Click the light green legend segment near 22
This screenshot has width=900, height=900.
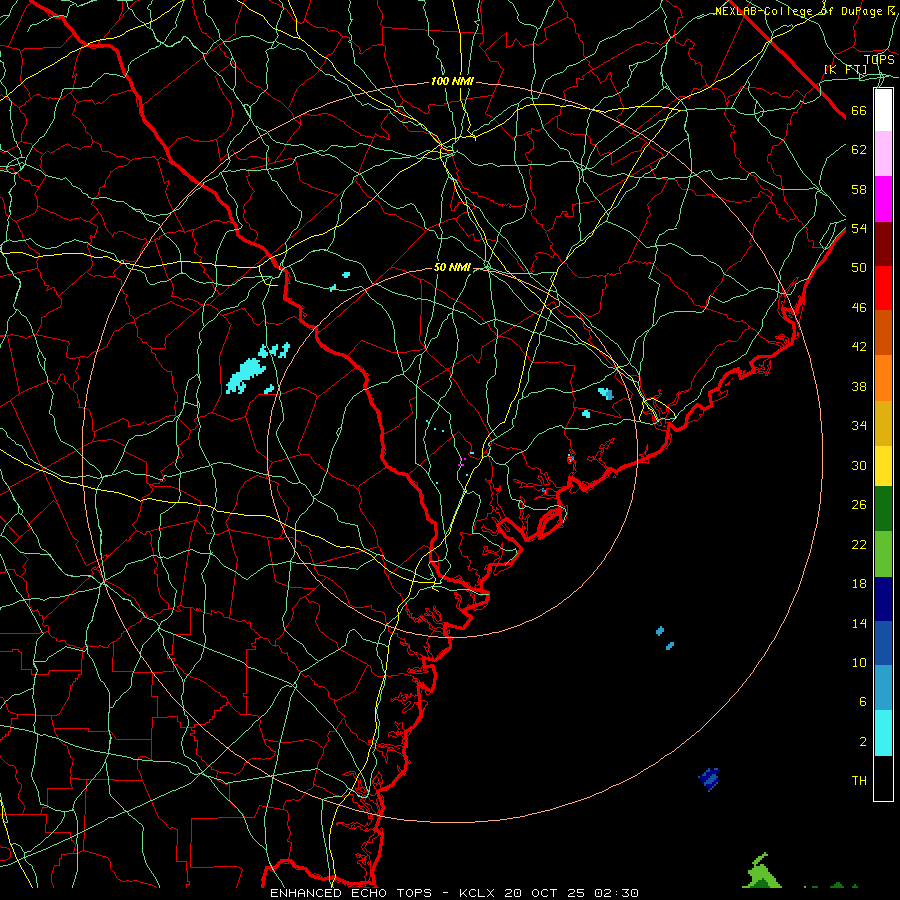pyautogui.click(x=883, y=554)
